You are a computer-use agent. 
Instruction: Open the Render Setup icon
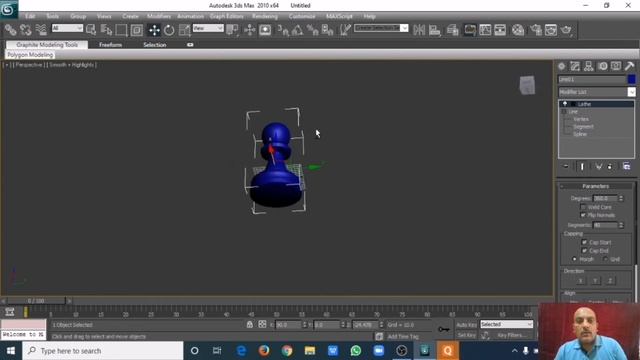tap(536, 30)
